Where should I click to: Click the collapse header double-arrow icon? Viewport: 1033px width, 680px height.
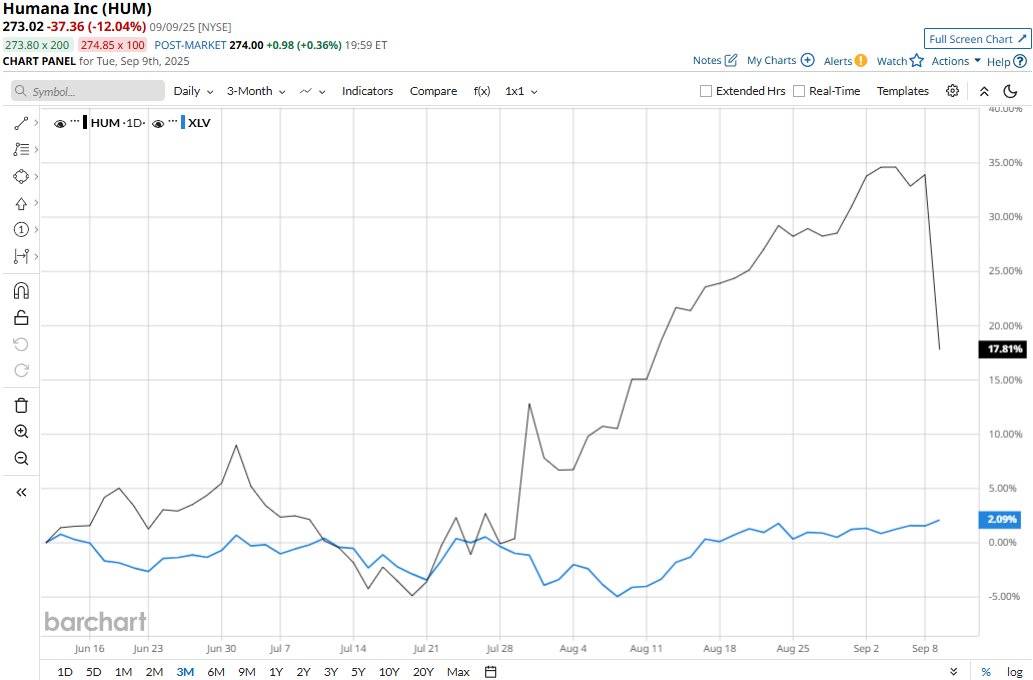tap(984, 91)
